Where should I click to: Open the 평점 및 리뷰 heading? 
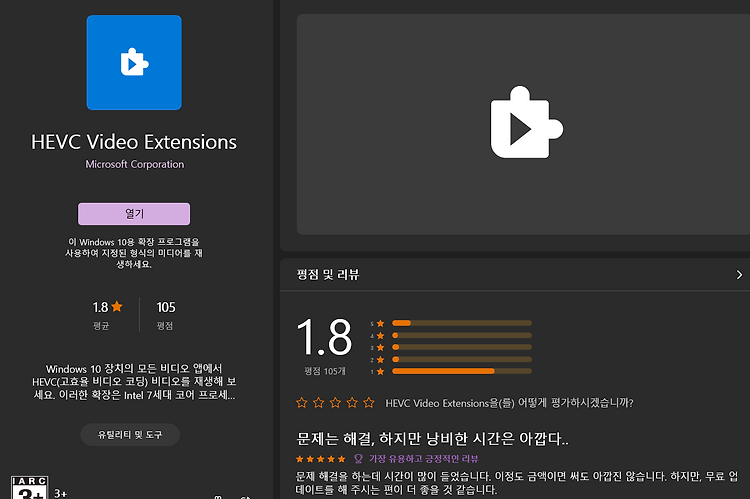(x=328, y=275)
